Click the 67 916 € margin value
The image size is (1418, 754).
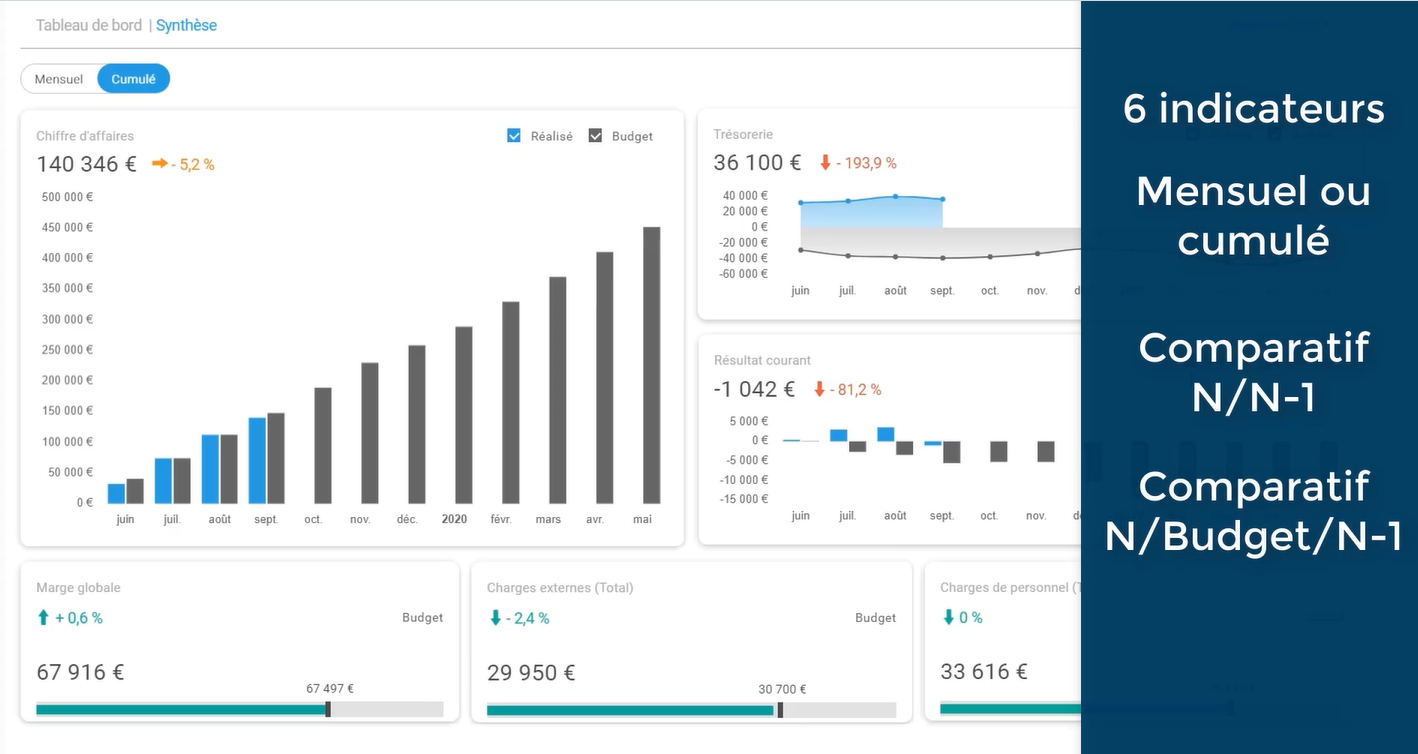(x=80, y=672)
